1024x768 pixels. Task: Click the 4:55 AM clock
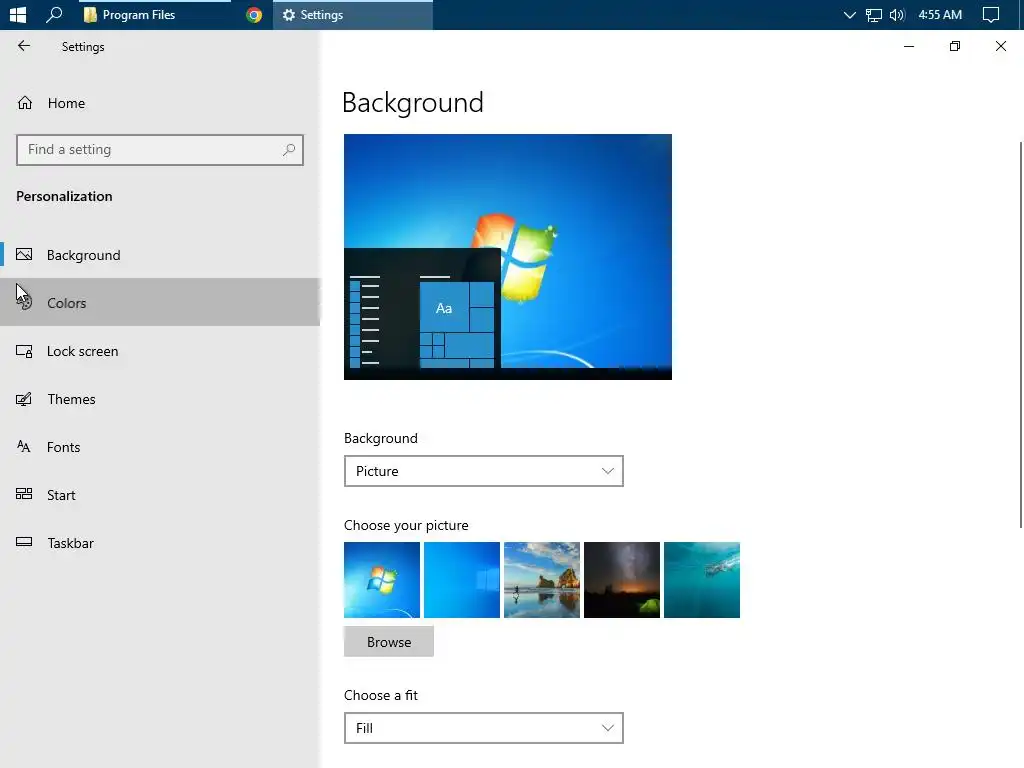tap(940, 14)
